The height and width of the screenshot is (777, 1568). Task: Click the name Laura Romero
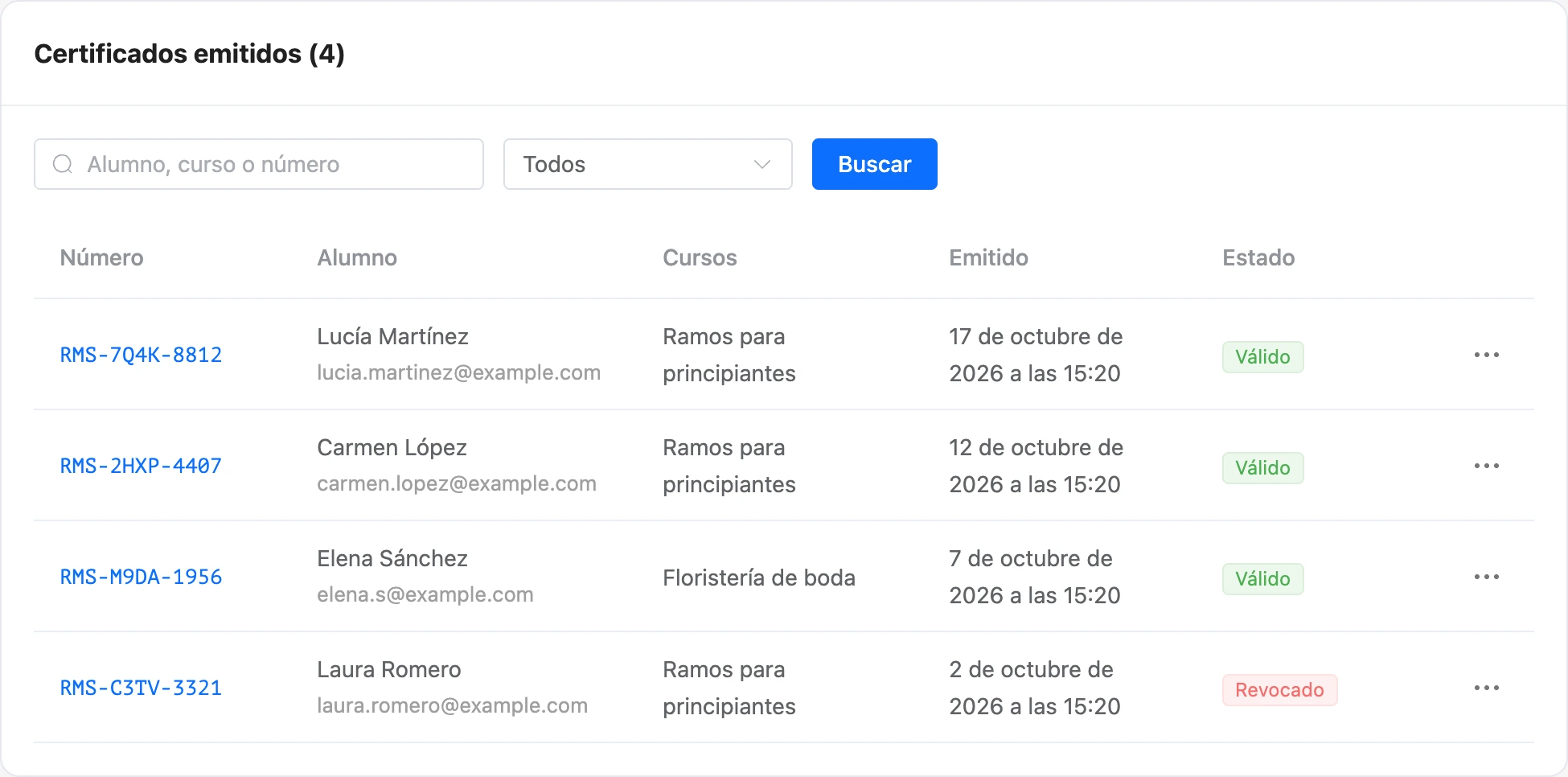tap(389, 669)
